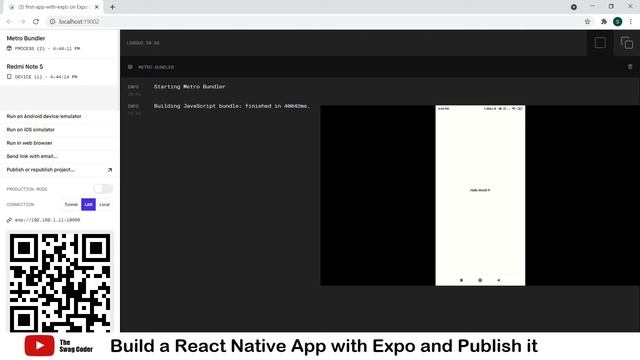Viewport: 640px width, 360px height.
Task: Toggle the Production Mode switch
Action: (x=103, y=189)
